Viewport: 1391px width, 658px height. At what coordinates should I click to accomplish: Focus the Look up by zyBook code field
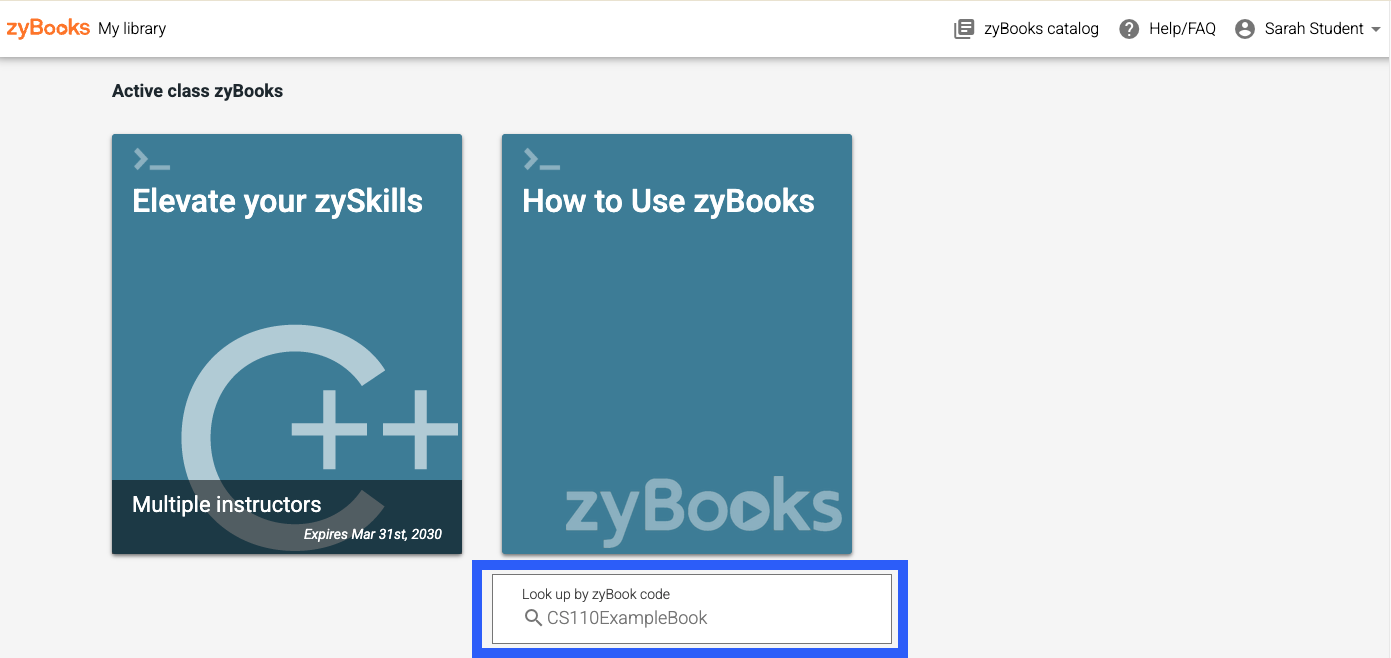point(691,608)
